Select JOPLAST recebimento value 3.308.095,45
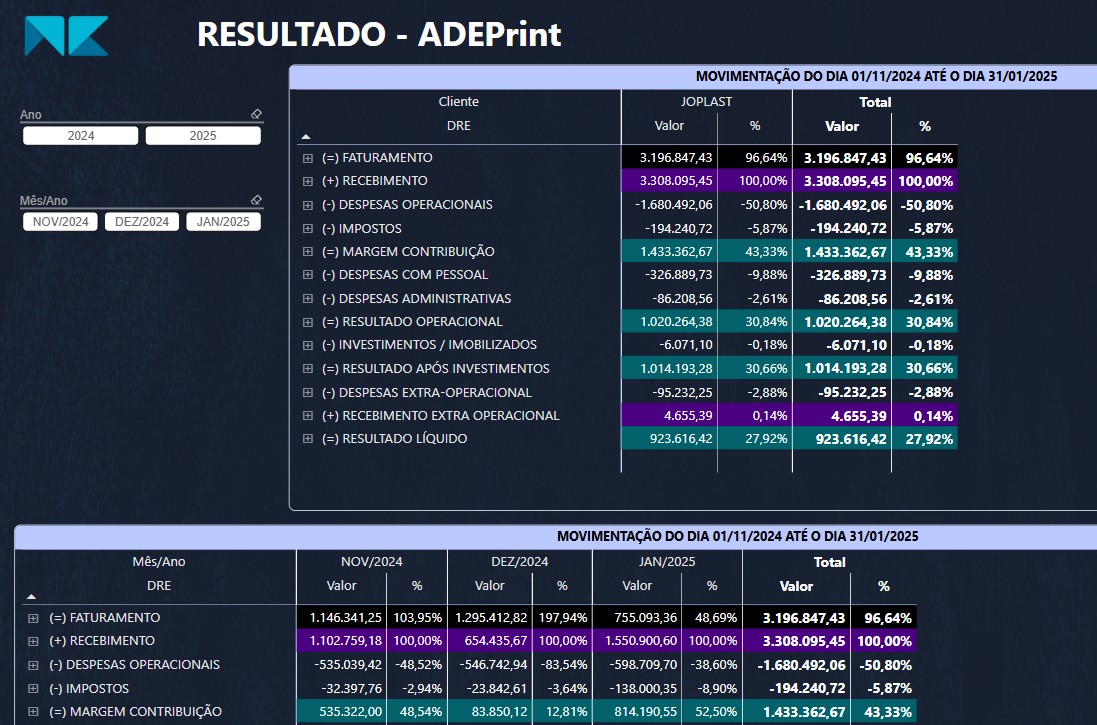1097x725 pixels. point(676,181)
